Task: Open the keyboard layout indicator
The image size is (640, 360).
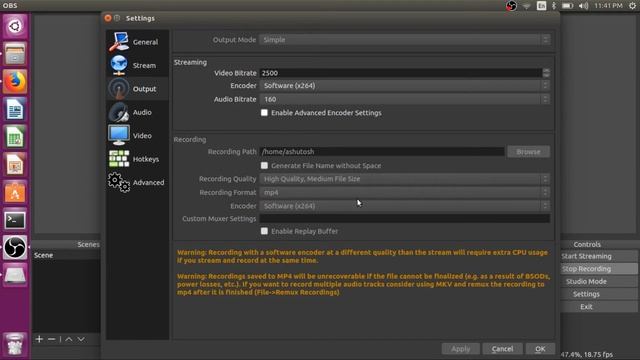Action: point(542,6)
